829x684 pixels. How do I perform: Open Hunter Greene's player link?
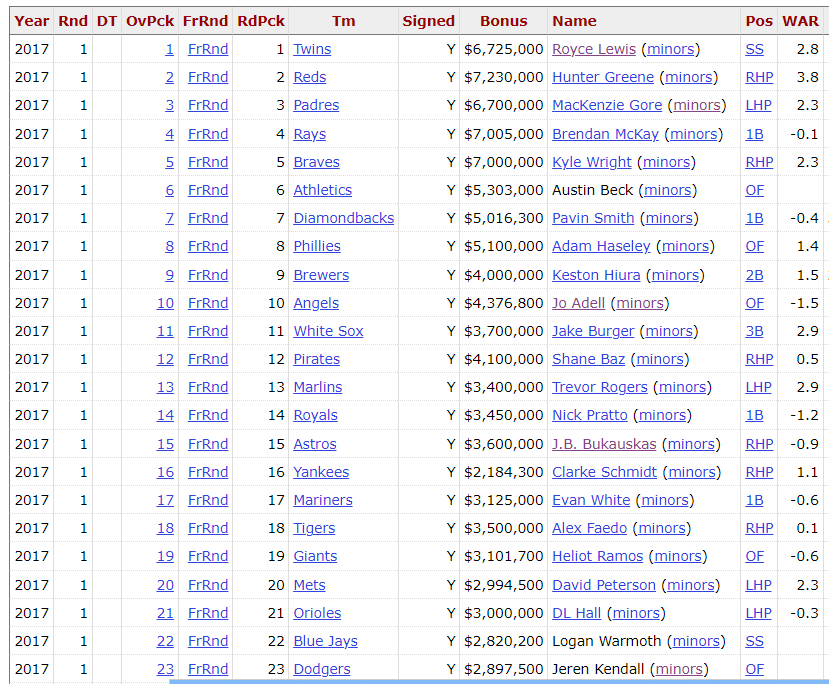point(603,77)
